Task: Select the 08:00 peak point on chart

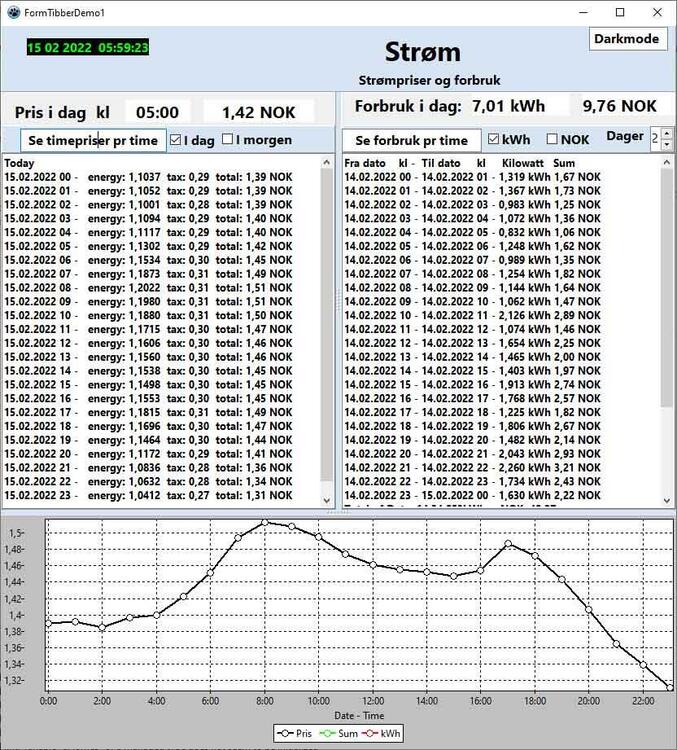Action: click(265, 522)
